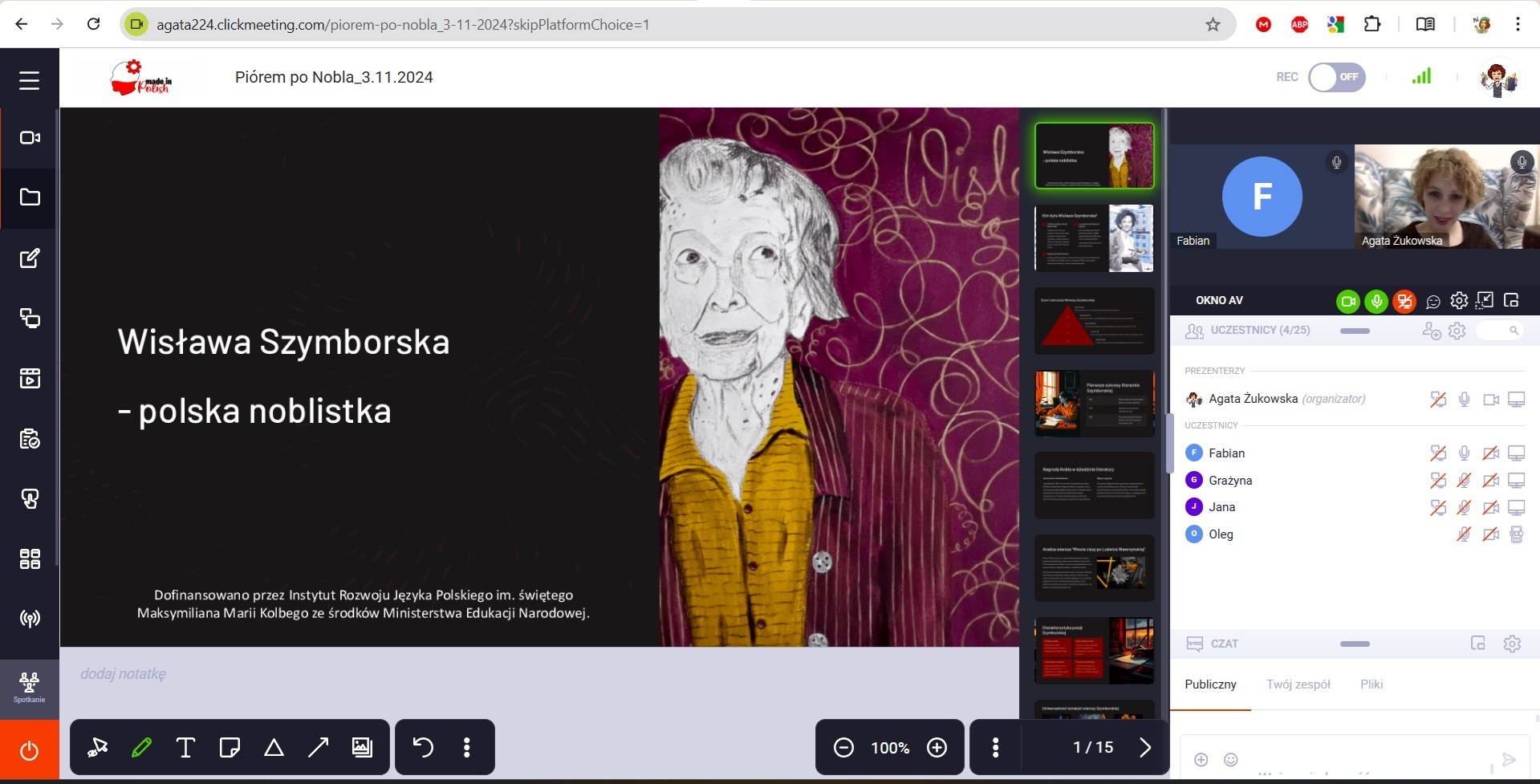Toggle Jana's disabled camera icon

(x=1490, y=507)
